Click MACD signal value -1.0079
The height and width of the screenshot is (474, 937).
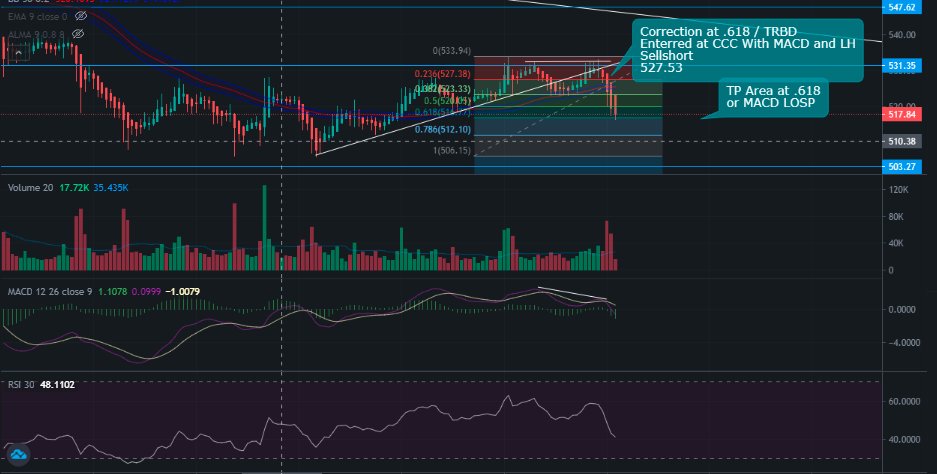(182, 292)
